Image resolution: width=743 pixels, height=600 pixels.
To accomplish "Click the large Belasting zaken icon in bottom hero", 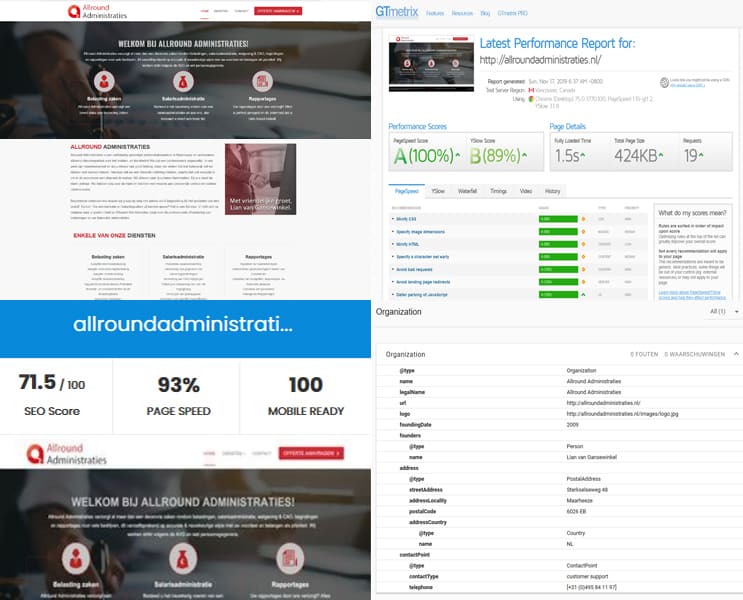I will 76,557.
